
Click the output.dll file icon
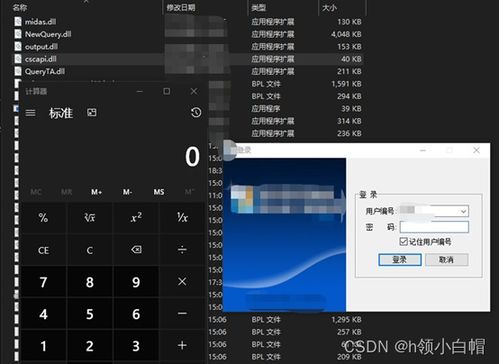18,46
